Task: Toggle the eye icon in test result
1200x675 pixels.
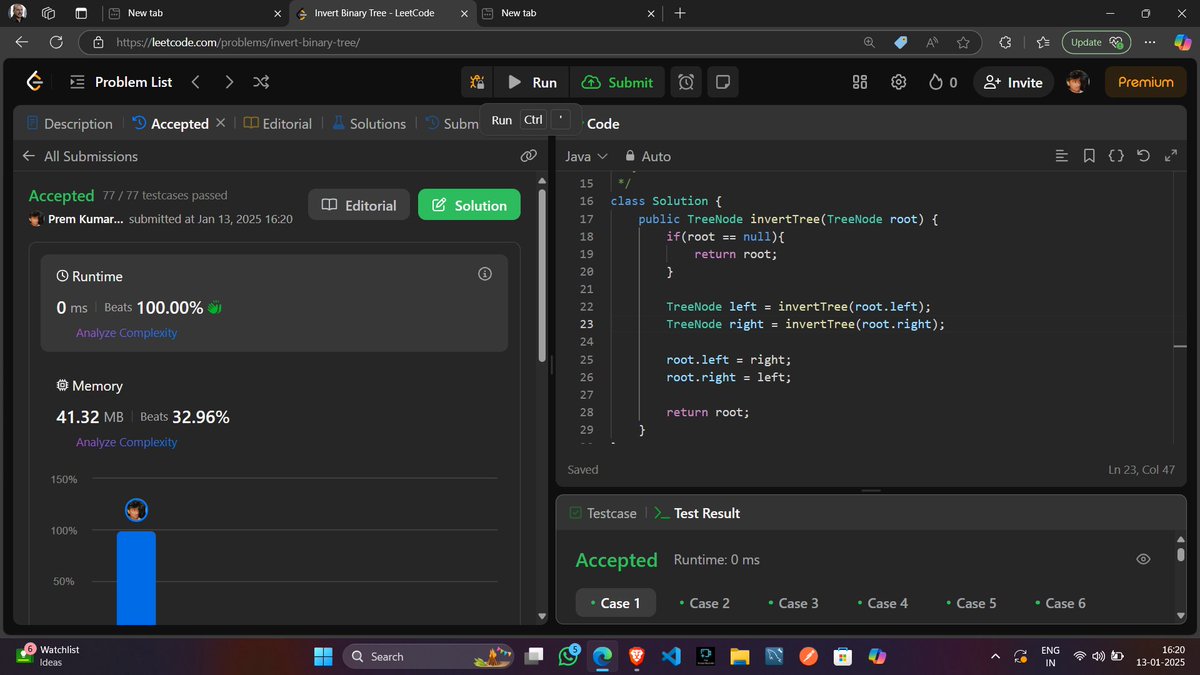Action: tap(1143, 559)
